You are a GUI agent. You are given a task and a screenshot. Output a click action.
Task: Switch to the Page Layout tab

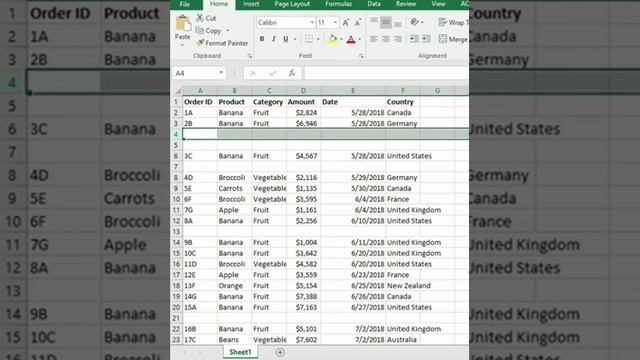(x=292, y=4)
